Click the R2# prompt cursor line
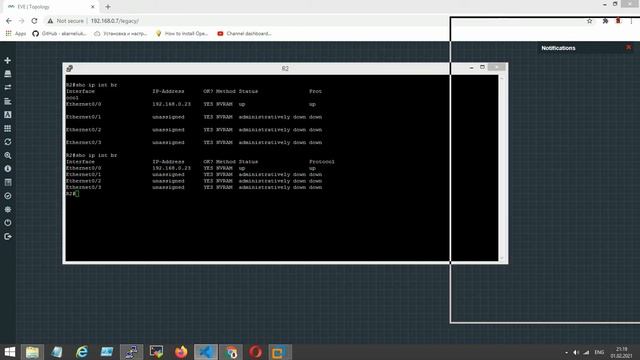This screenshot has height=360, width=640. pyautogui.click(x=72, y=193)
